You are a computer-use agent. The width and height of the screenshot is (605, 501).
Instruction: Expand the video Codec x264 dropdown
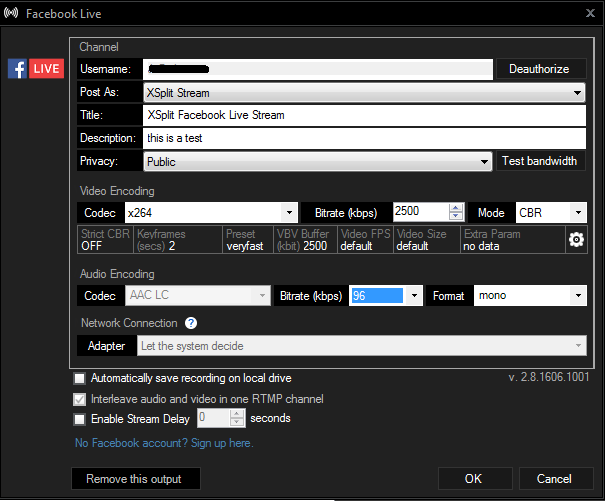[211, 212]
